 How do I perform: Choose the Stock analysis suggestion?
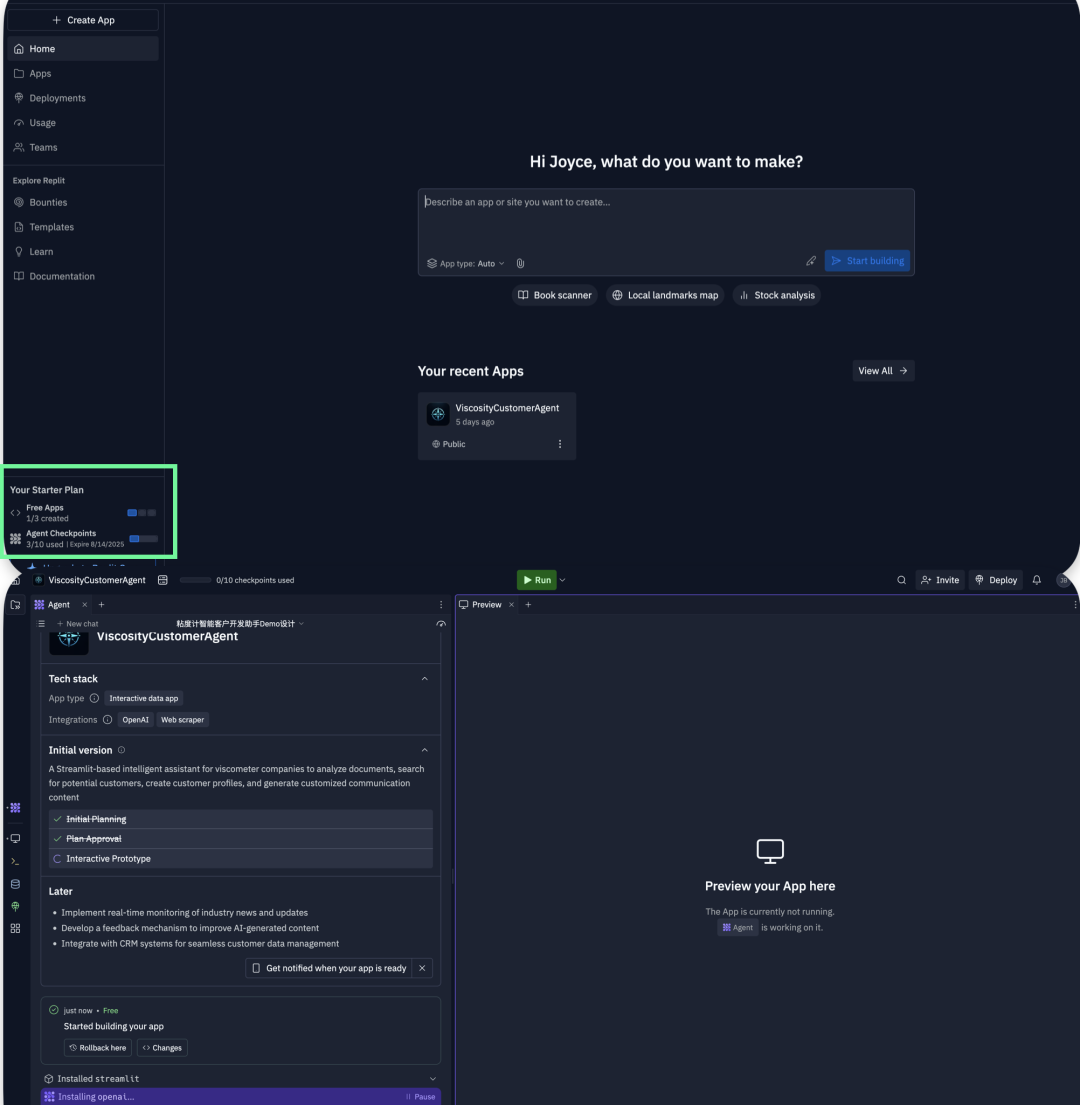coord(776,295)
